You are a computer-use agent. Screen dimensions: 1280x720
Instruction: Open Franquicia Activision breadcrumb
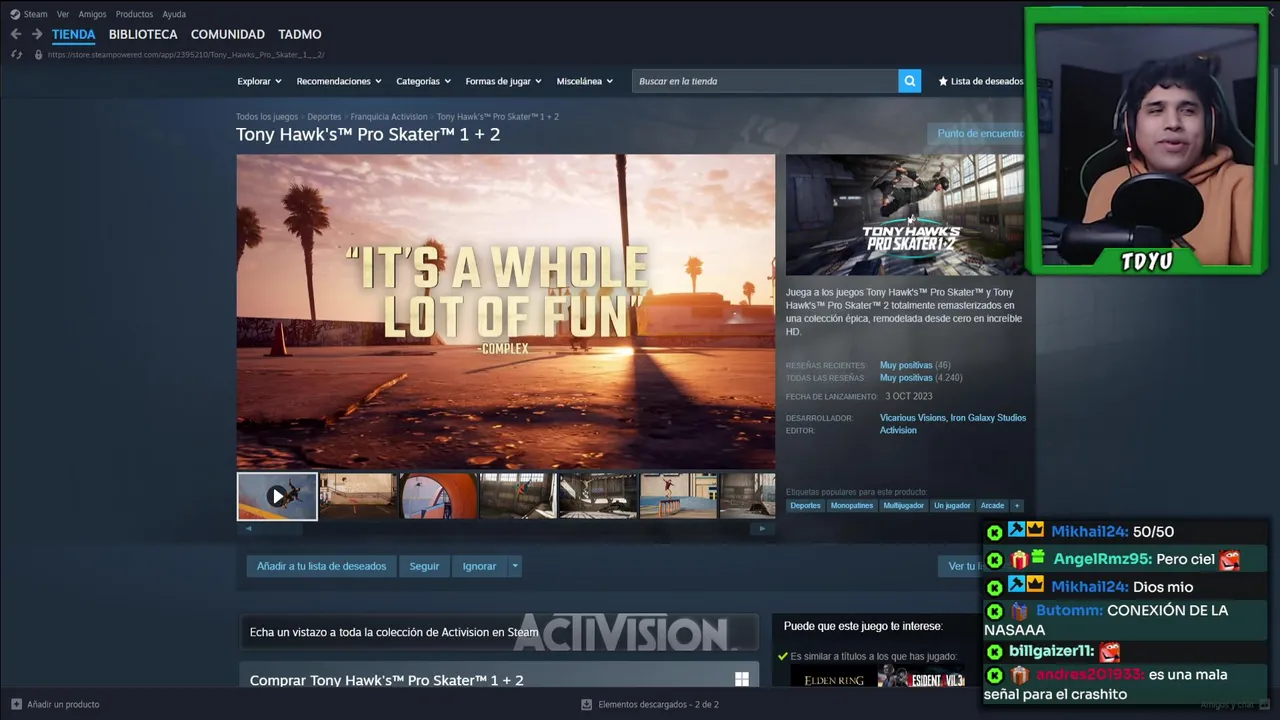point(389,117)
